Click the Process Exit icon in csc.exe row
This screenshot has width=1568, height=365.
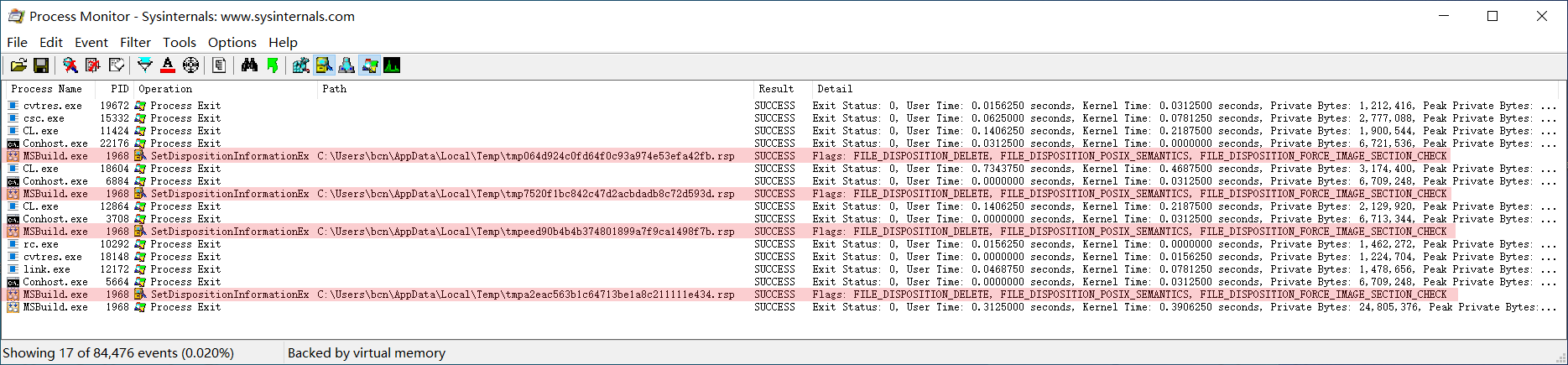[x=140, y=118]
